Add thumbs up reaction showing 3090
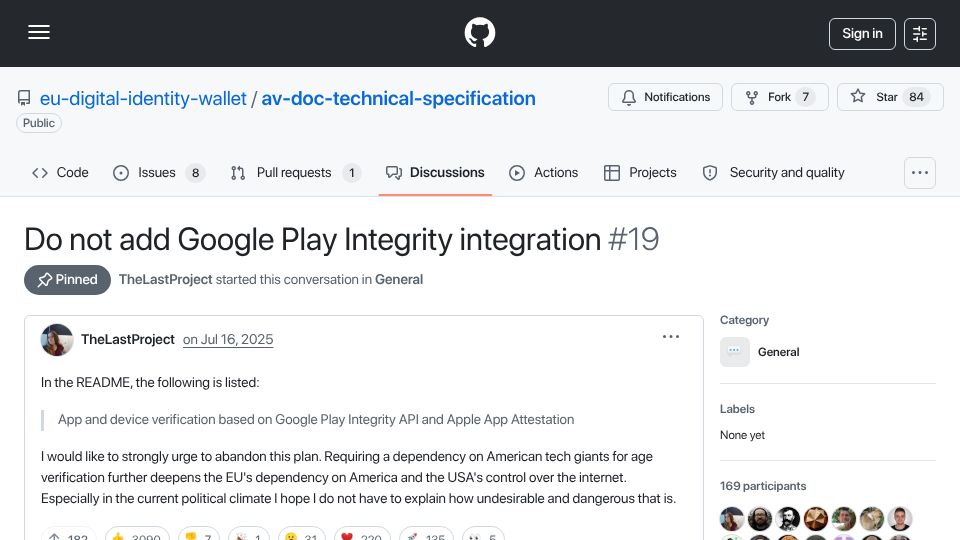This screenshot has height=540, width=960. 137,535
